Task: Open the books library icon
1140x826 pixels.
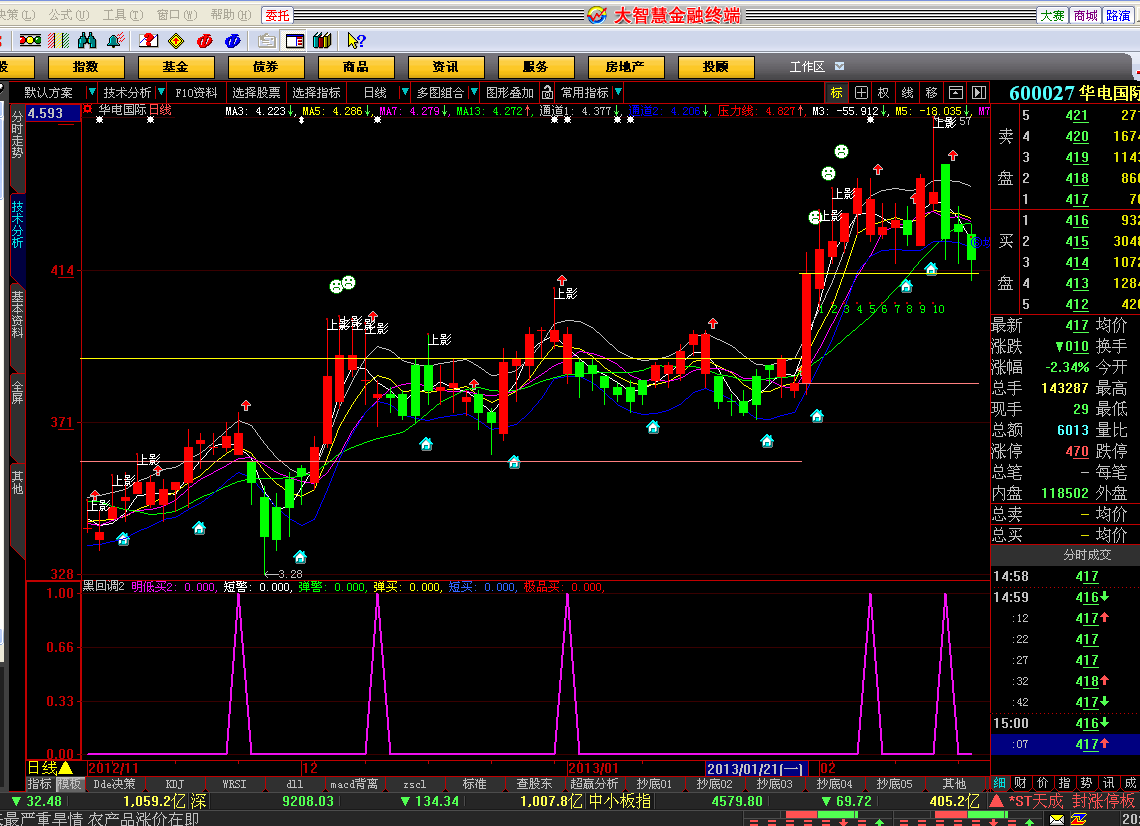Action: pos(323,41)
